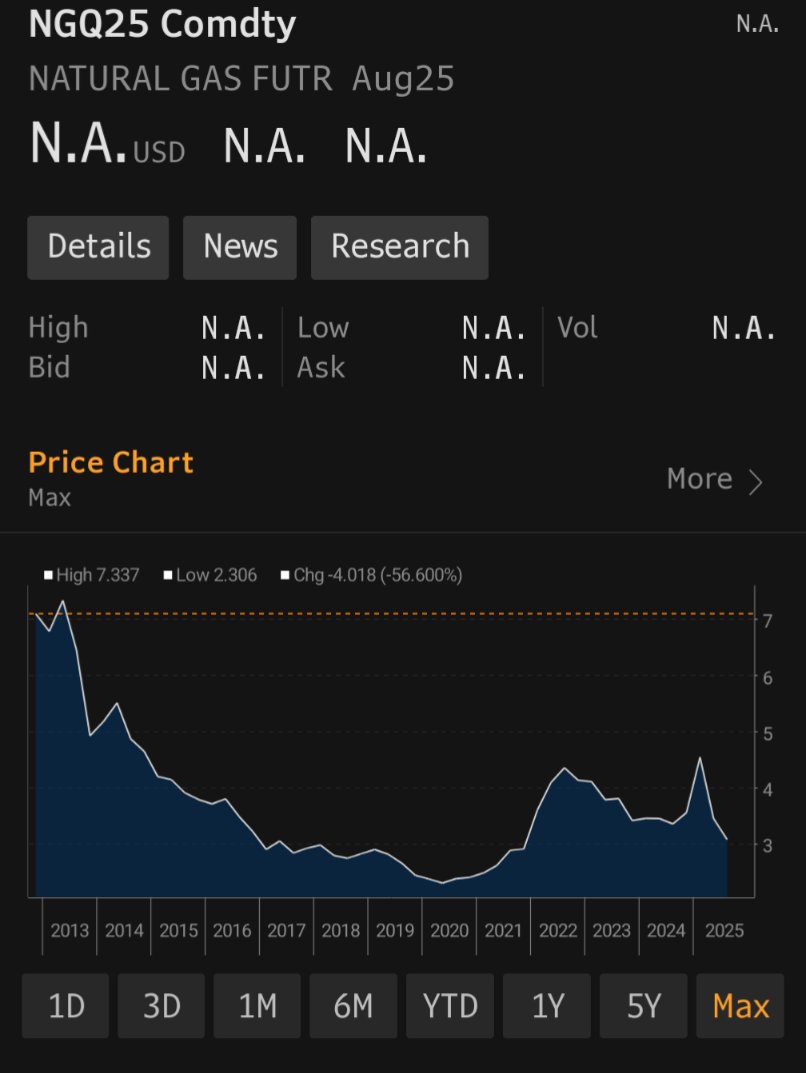Tap the Bid field label

click(x=49, y=367)
